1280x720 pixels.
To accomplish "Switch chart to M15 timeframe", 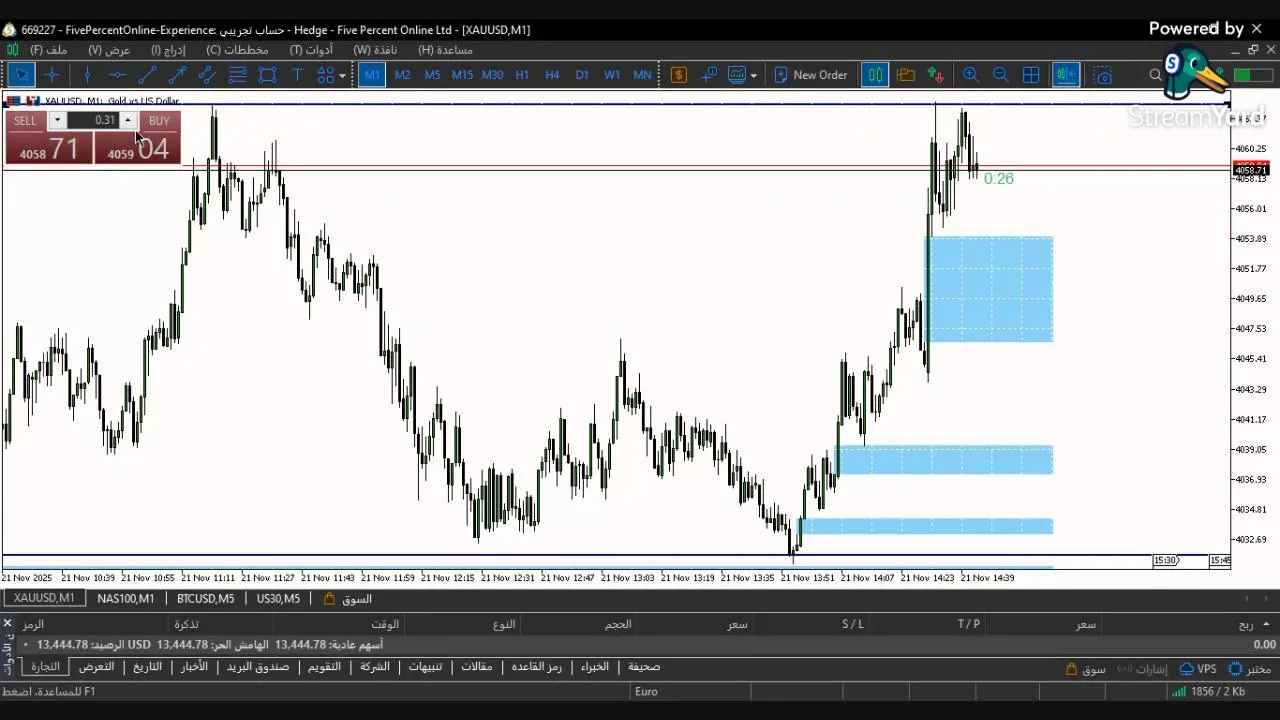I will click(462, 75).
